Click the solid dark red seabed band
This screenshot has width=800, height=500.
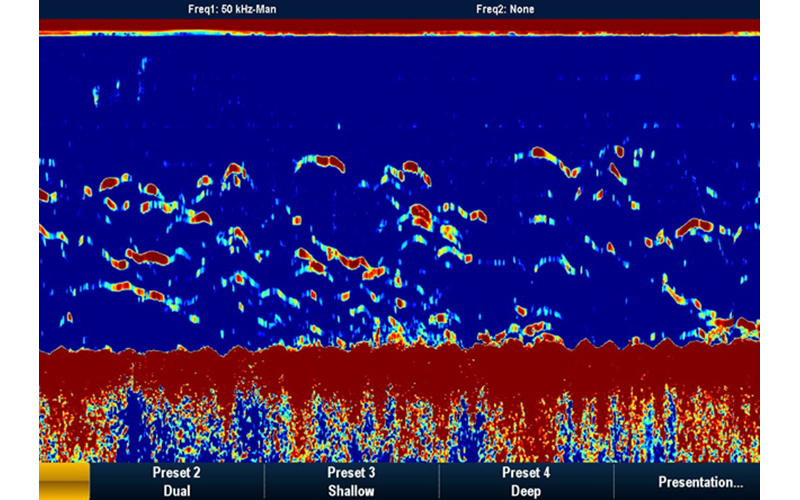[400, 365]
